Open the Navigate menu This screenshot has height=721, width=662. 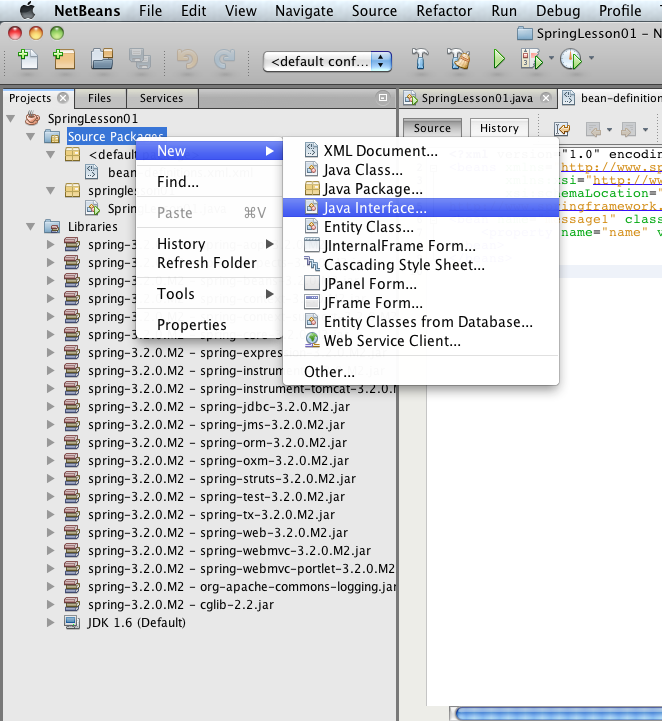pos(304,10)
